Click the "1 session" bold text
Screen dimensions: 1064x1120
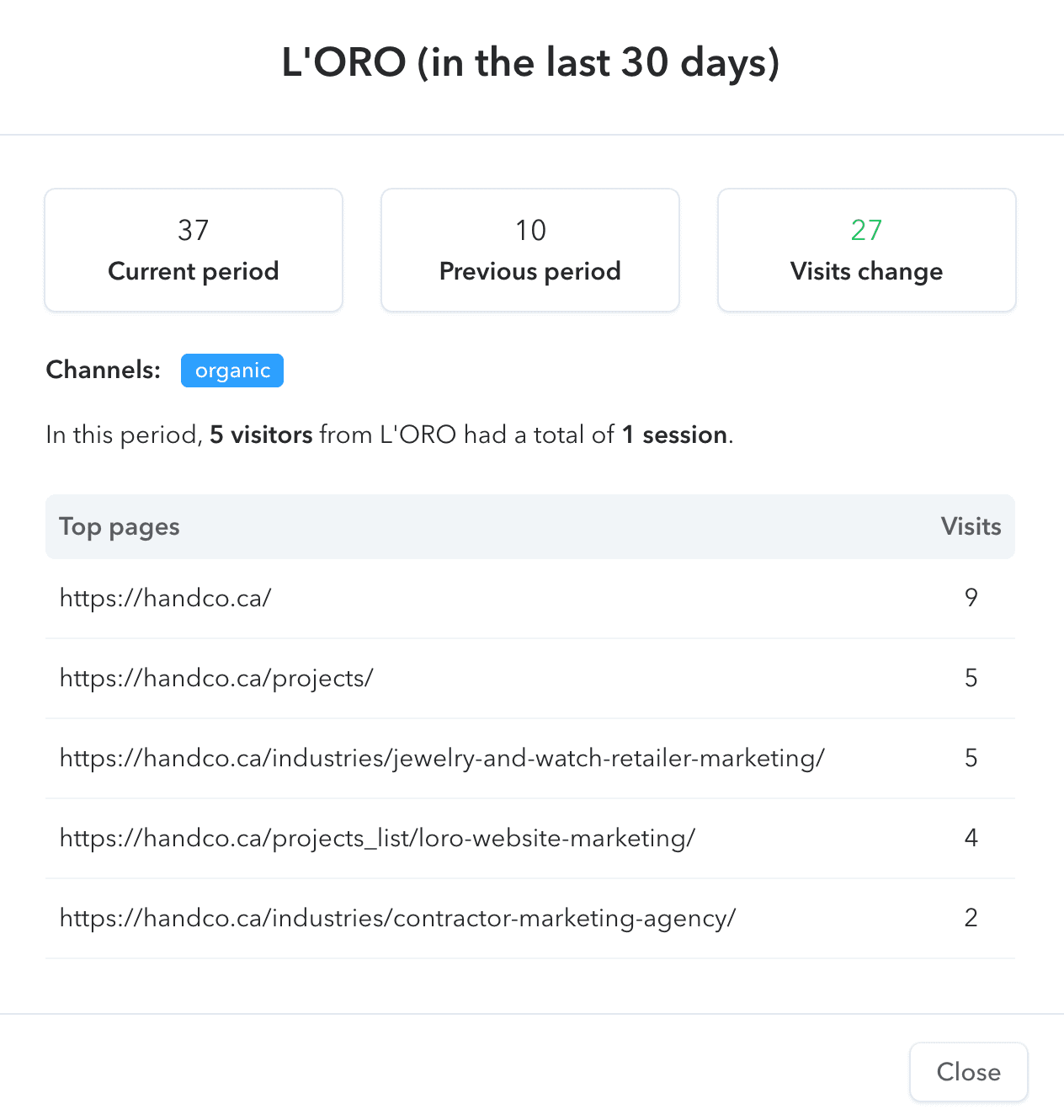tap(675, 435)
